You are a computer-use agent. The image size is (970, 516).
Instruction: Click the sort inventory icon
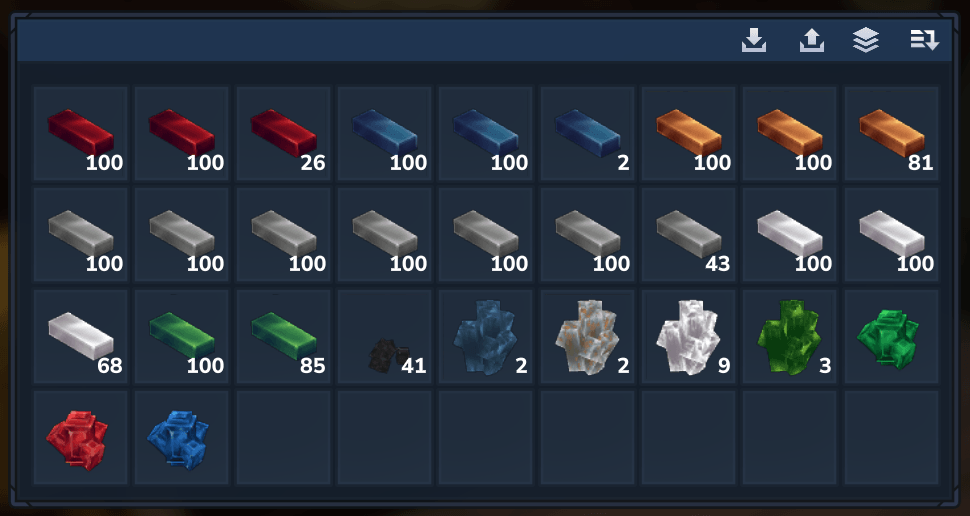[924, 40]
